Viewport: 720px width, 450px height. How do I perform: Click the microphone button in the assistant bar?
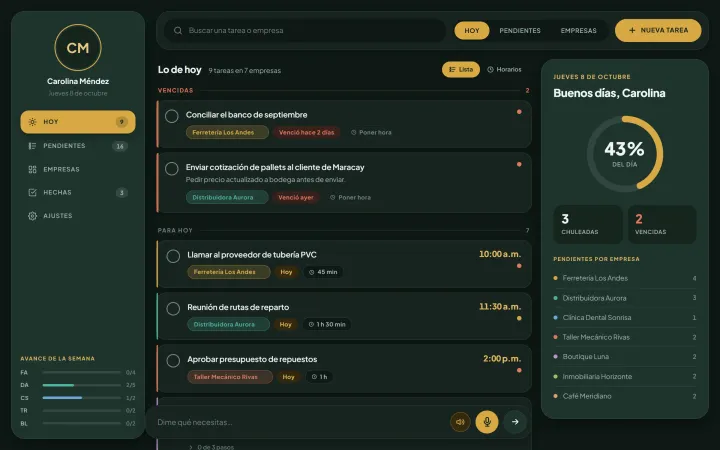tap(487, 422)
